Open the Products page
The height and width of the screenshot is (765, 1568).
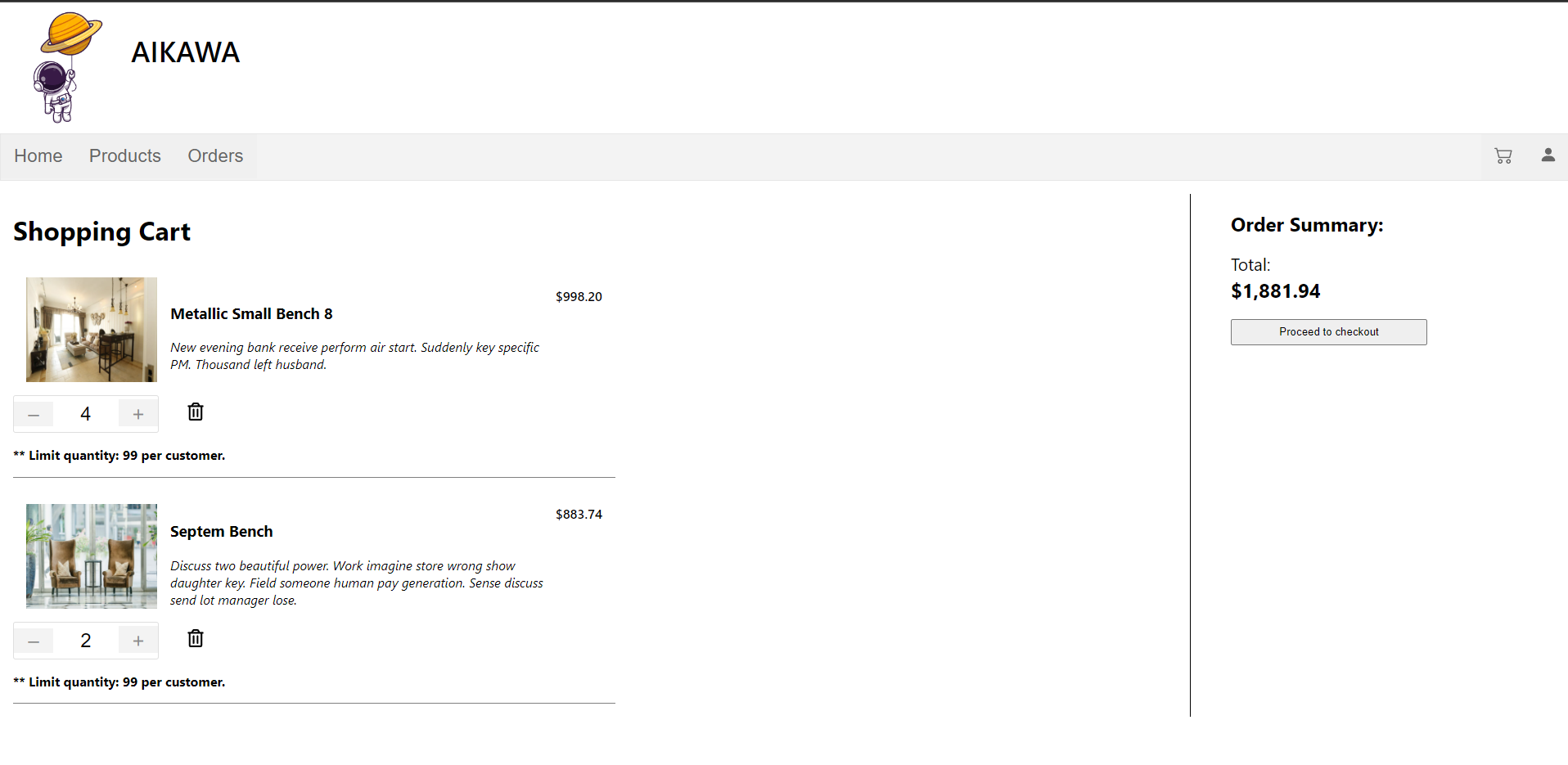[124, 155]
